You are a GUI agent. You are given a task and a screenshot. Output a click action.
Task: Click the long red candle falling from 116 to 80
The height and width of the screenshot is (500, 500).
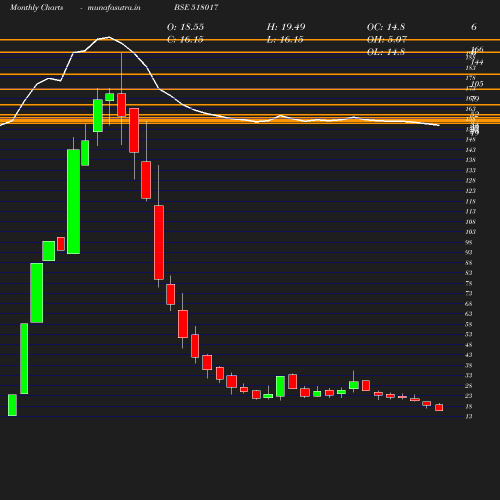(x=159, y=242)
